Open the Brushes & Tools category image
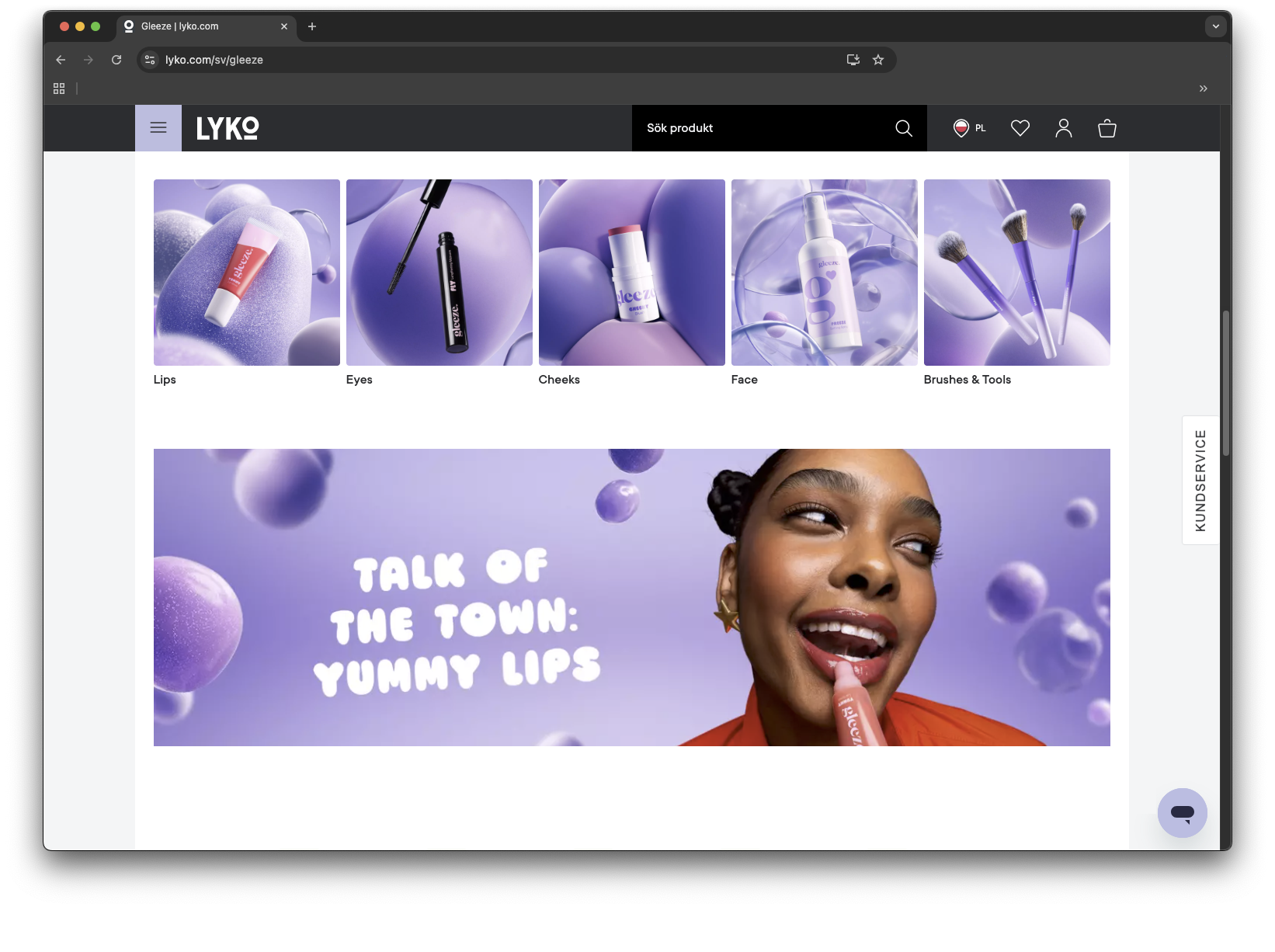This screenshot has width=1275, height=952. pos(1017,273)
